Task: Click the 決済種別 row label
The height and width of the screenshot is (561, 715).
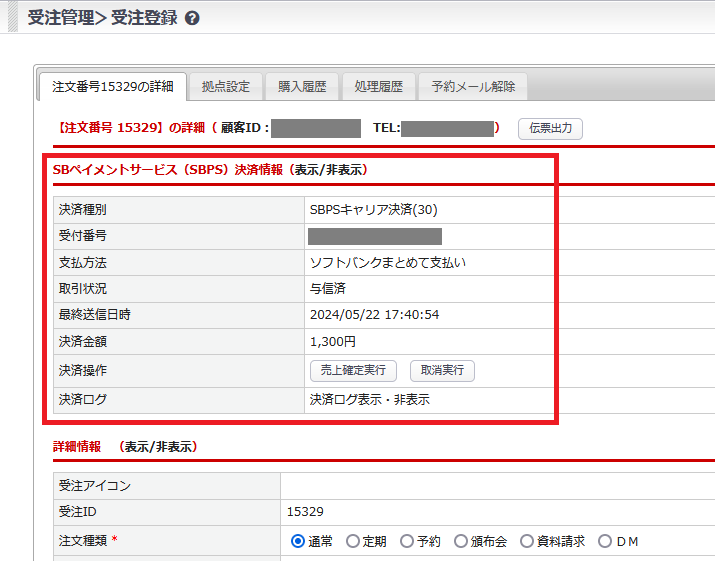Action: pos(83,210)
